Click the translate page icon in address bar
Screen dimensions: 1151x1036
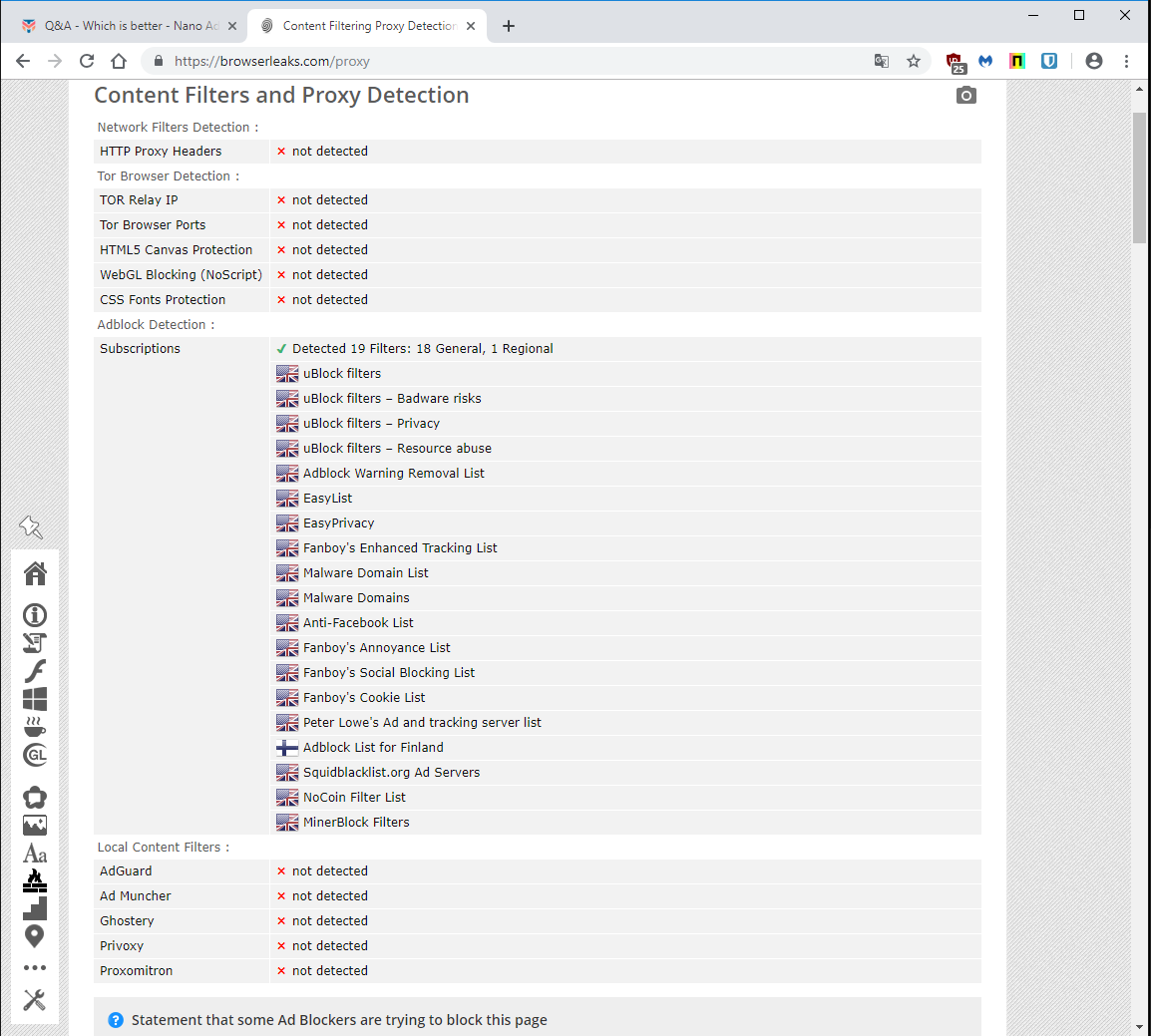coord(882,61)
